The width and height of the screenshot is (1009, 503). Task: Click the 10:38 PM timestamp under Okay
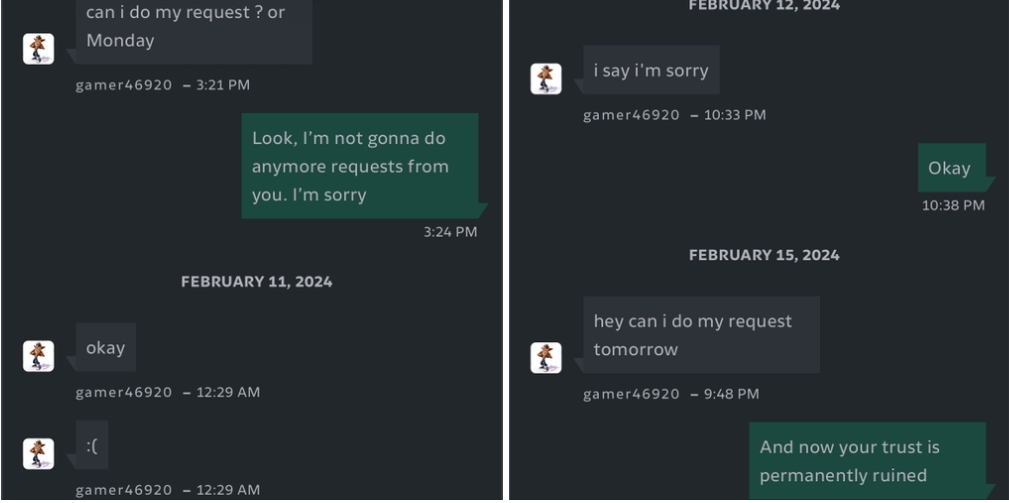[953, 205]
